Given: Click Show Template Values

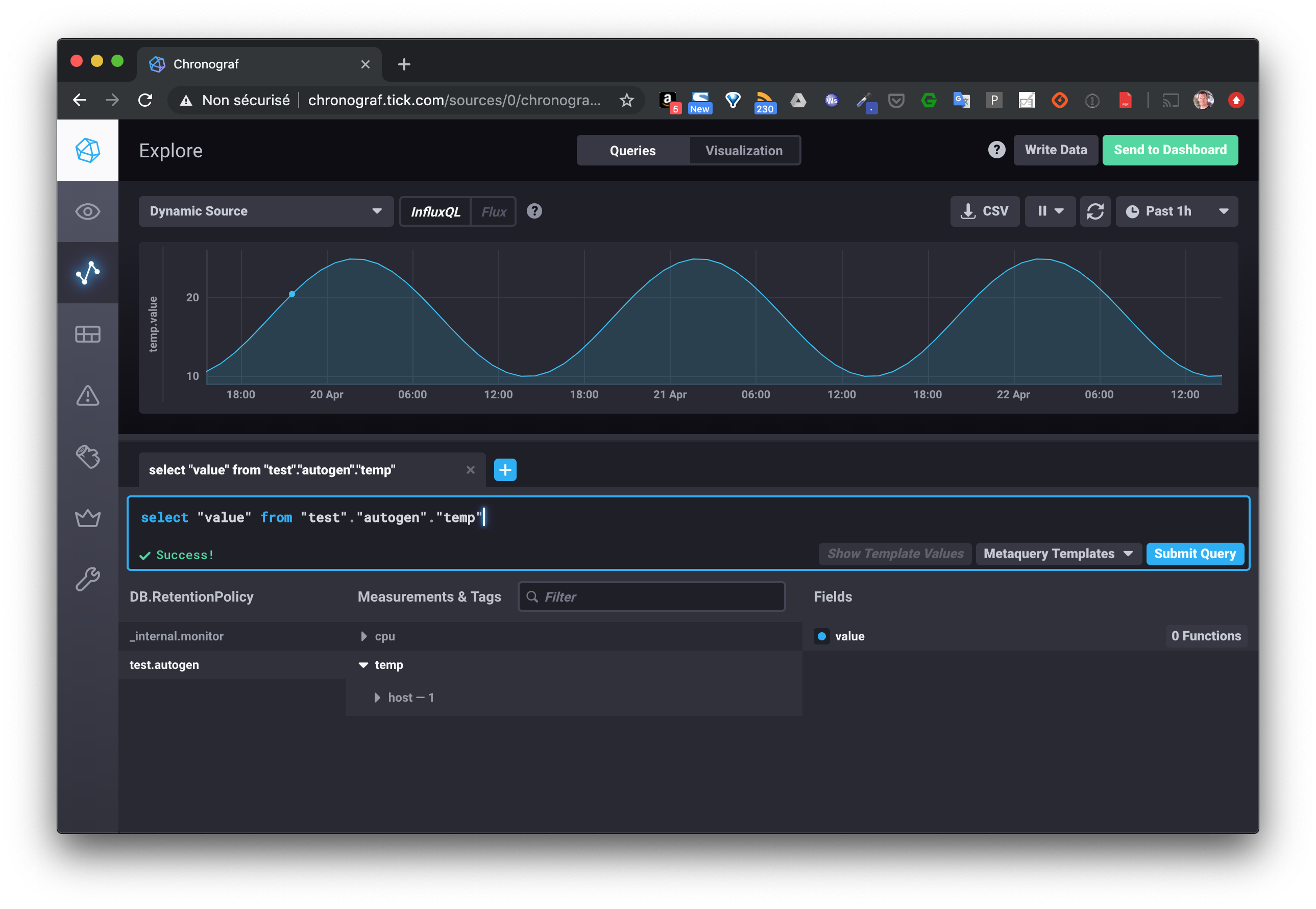Looking at the screenshot, I should 895,554.
